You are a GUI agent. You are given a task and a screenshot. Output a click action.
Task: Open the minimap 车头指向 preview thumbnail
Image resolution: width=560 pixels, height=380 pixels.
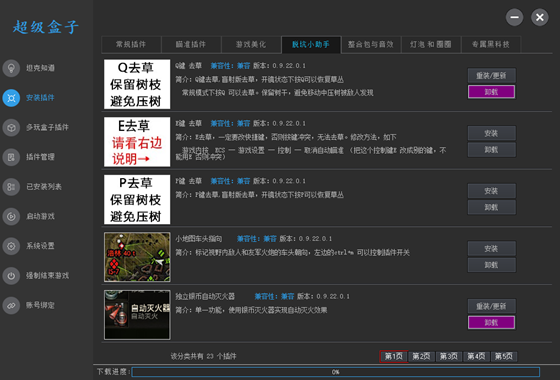tap(137, 257)
